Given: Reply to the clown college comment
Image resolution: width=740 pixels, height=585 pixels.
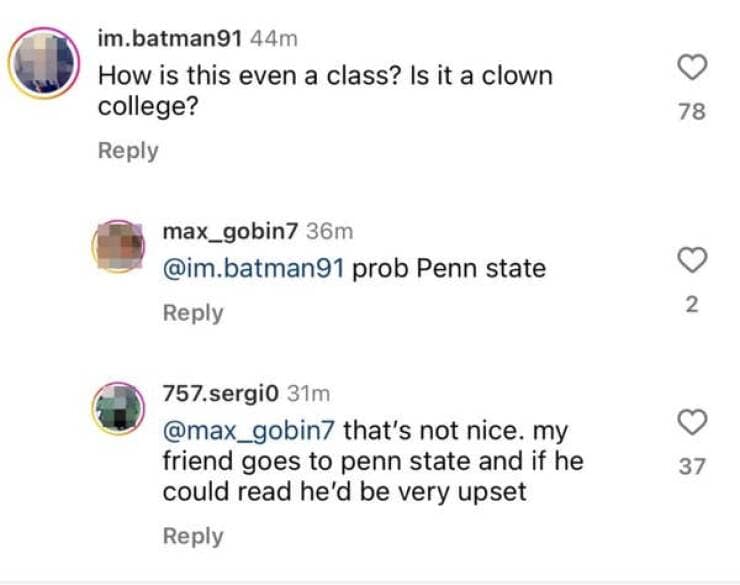Looking at the screenshot, I should pyautogui.click(x=128, y=150).
